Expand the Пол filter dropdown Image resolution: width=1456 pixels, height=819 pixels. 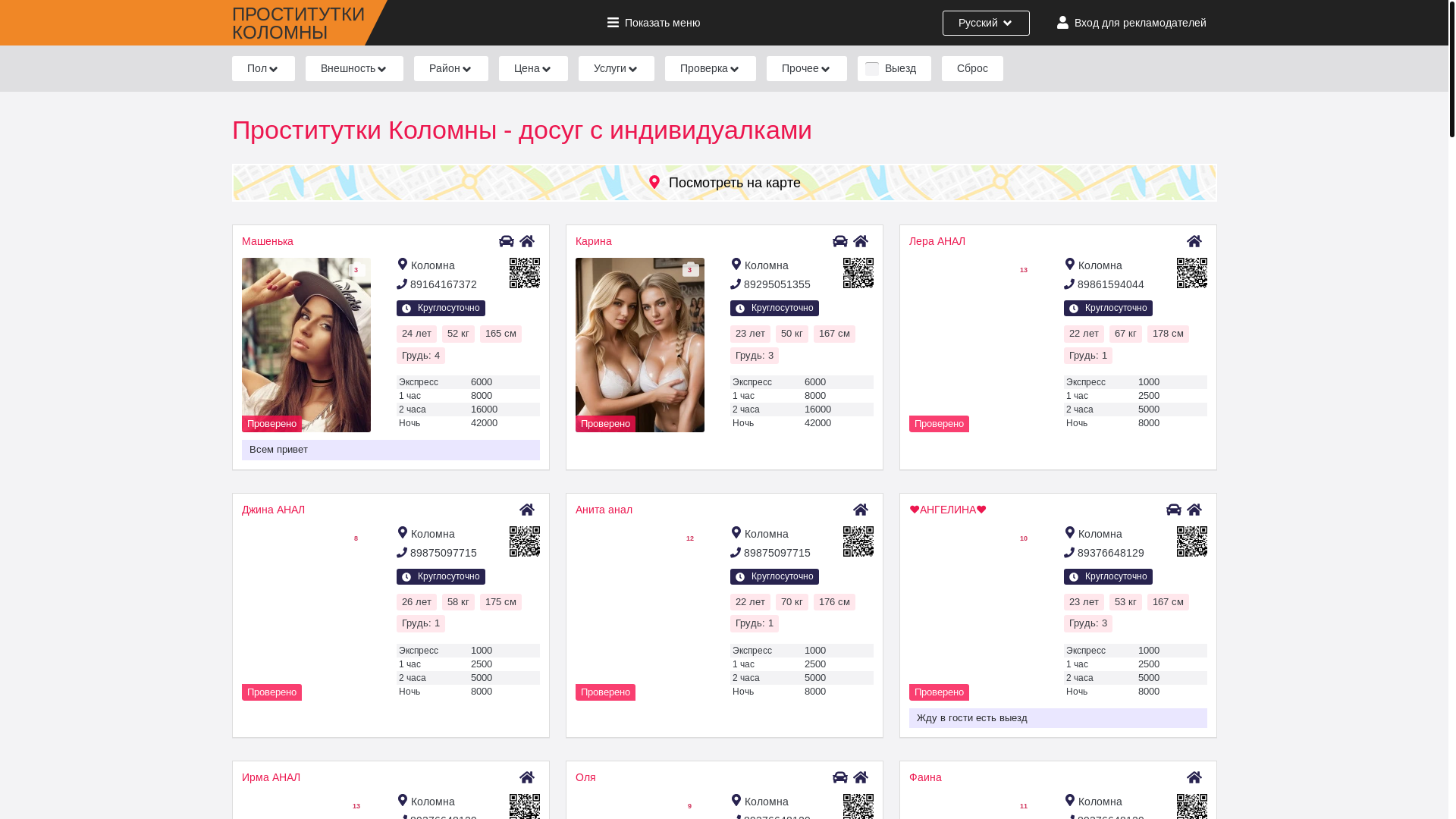pos(263,68)
